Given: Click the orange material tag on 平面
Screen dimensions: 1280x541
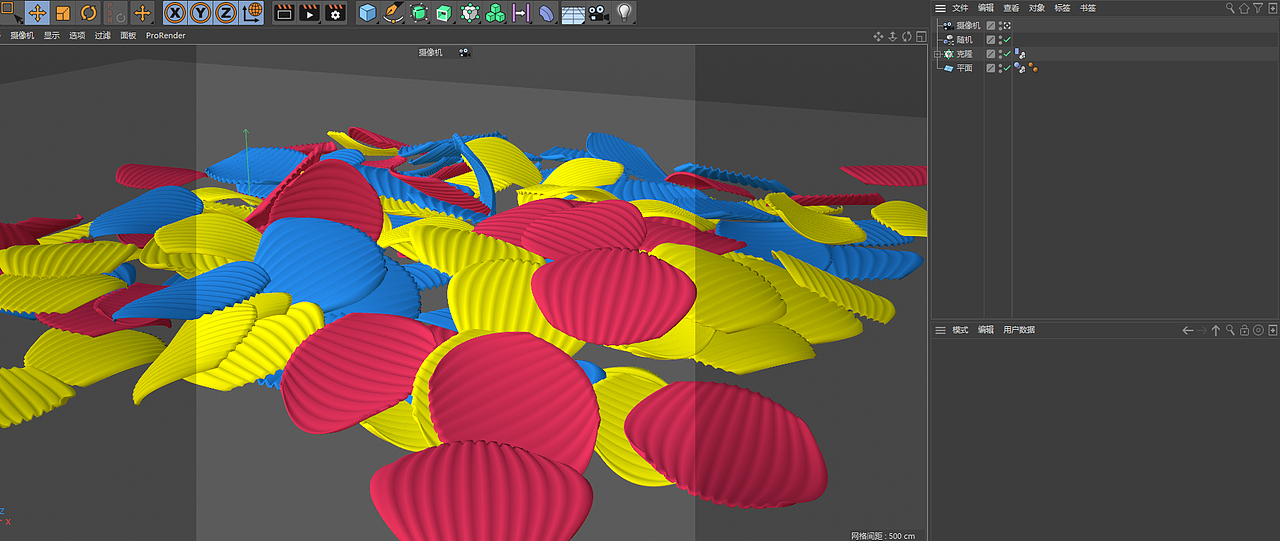Looking at the screenshot, I should point(1031,68).
